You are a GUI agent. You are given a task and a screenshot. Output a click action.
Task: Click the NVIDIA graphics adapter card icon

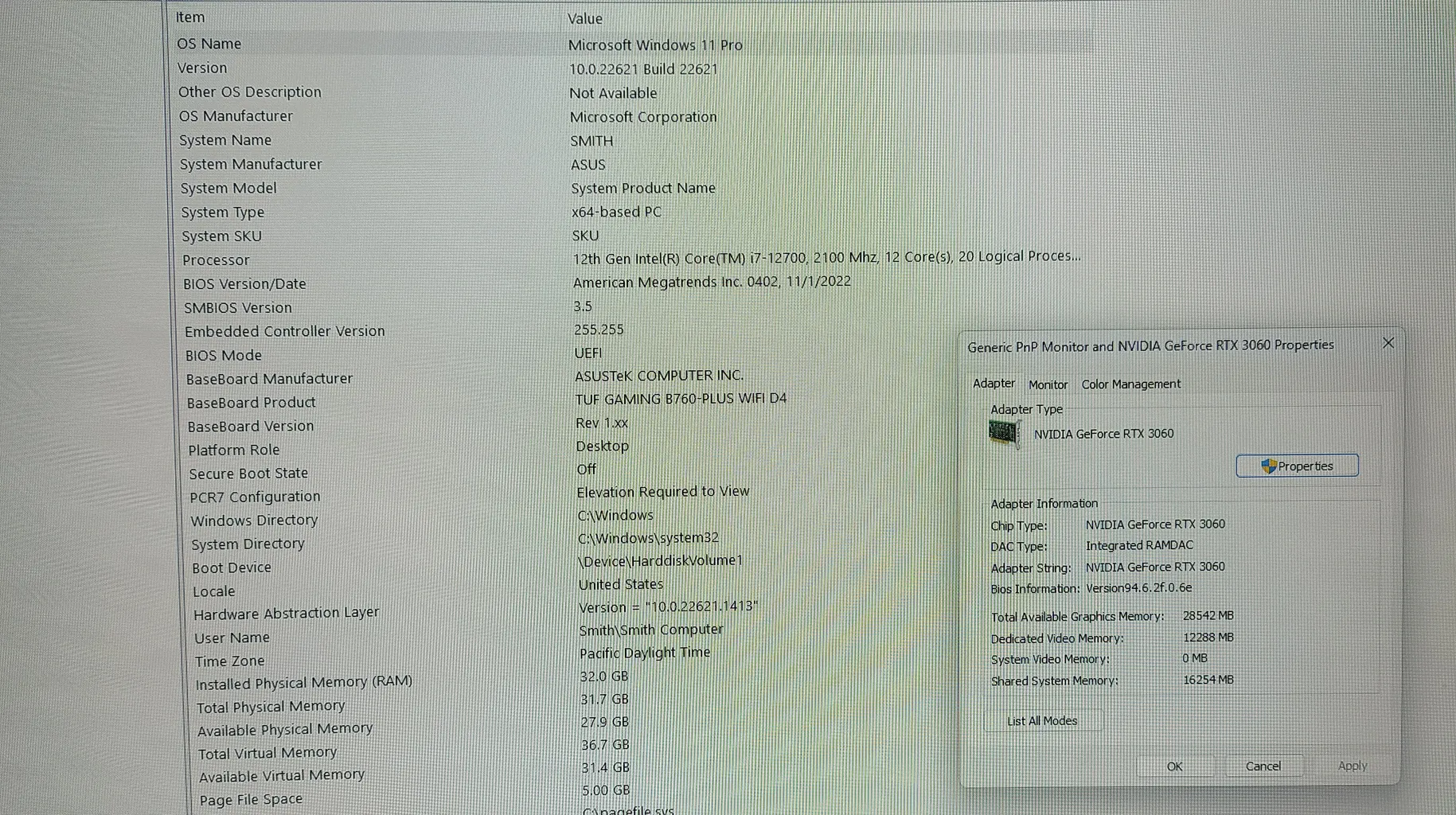[1004, 434]
